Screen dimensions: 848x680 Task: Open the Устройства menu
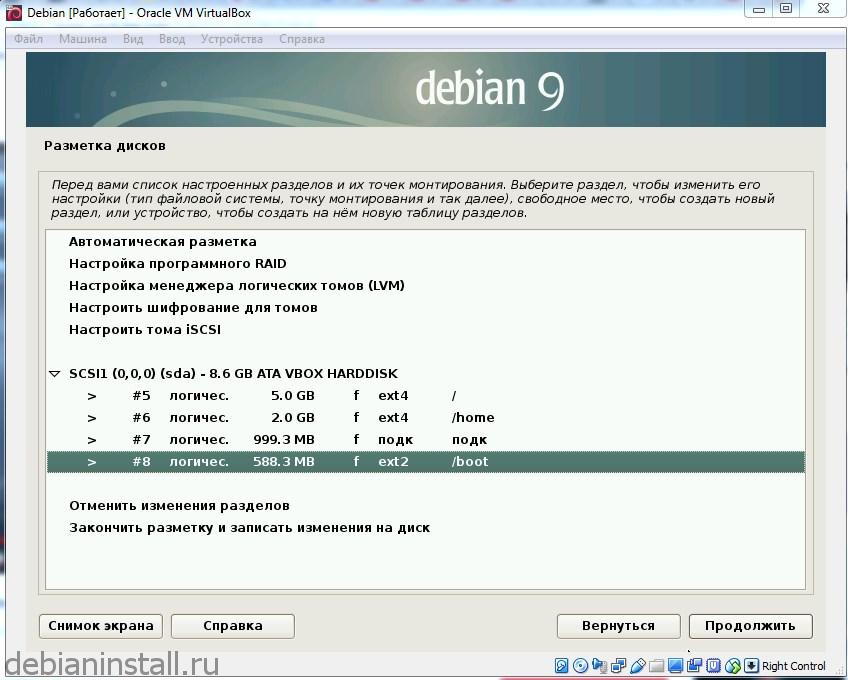point(231,39)
